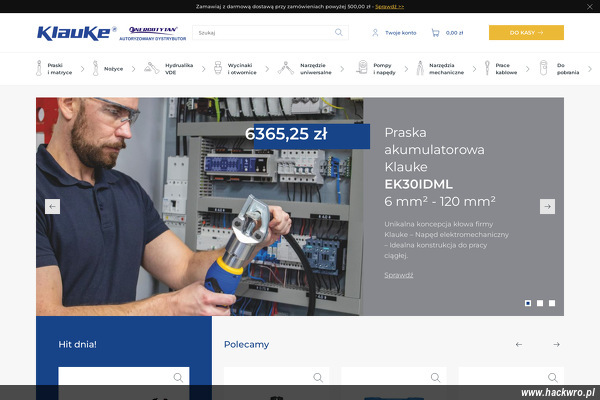Go to previous banner slide arrow
The width and height of the screenshot is (600, 400).
[x=52, y=206]
